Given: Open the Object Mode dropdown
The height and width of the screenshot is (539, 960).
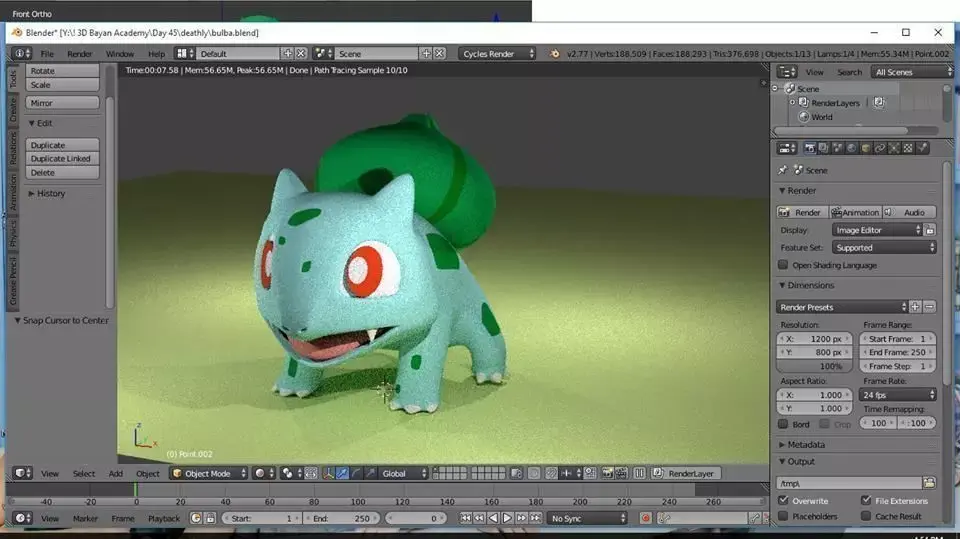Looking at the screenshot, I should point(209,473).
